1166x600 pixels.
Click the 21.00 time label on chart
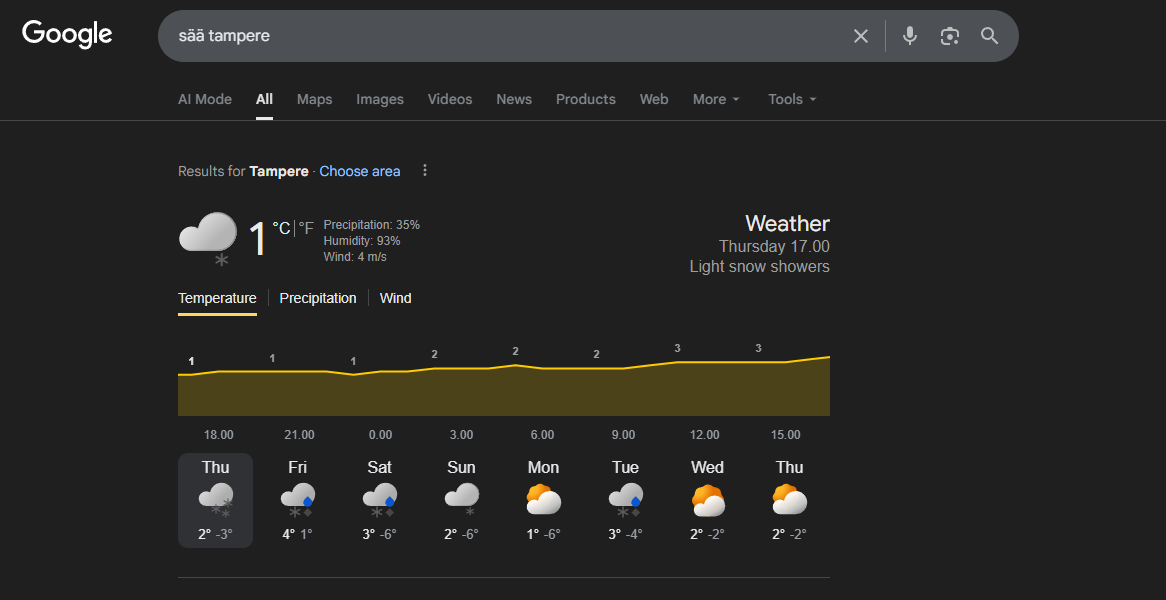[x=299, y=435]
